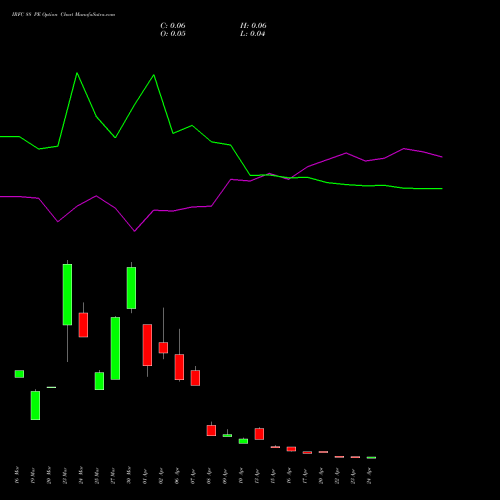Click the open value 'O: 0.05'

173,34
